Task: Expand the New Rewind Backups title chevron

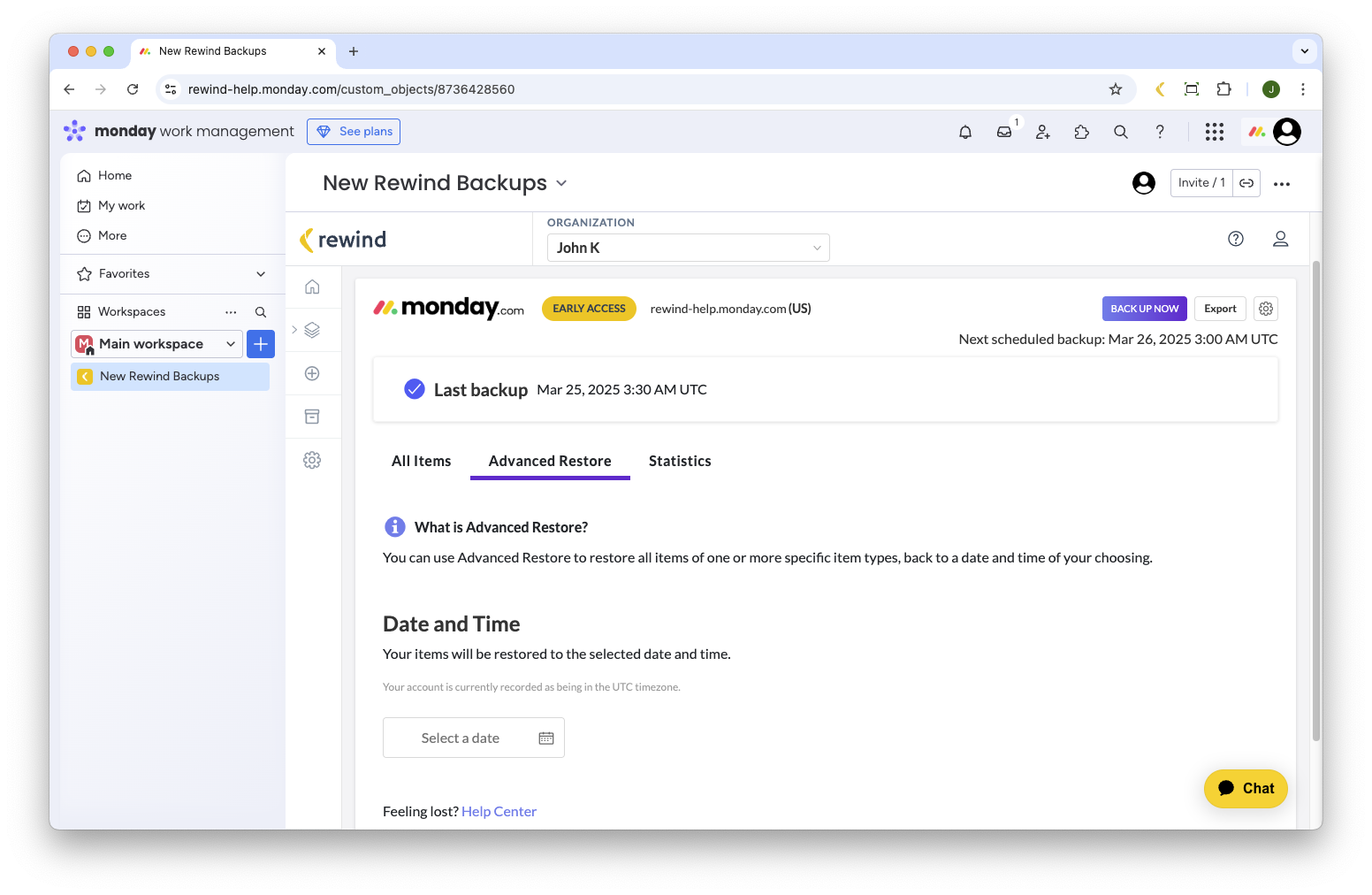Action: (x=561, y=183)
